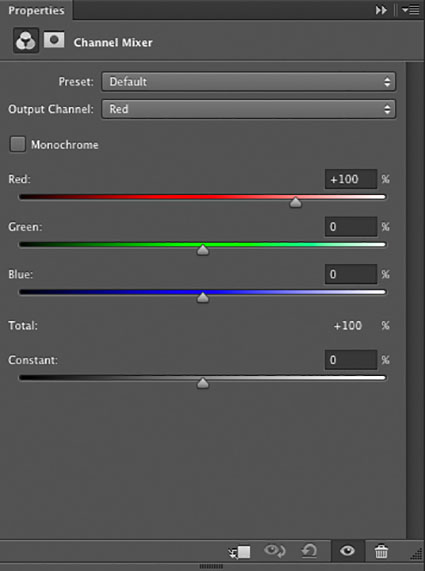Enable the Monochrome checkbox

17,144
